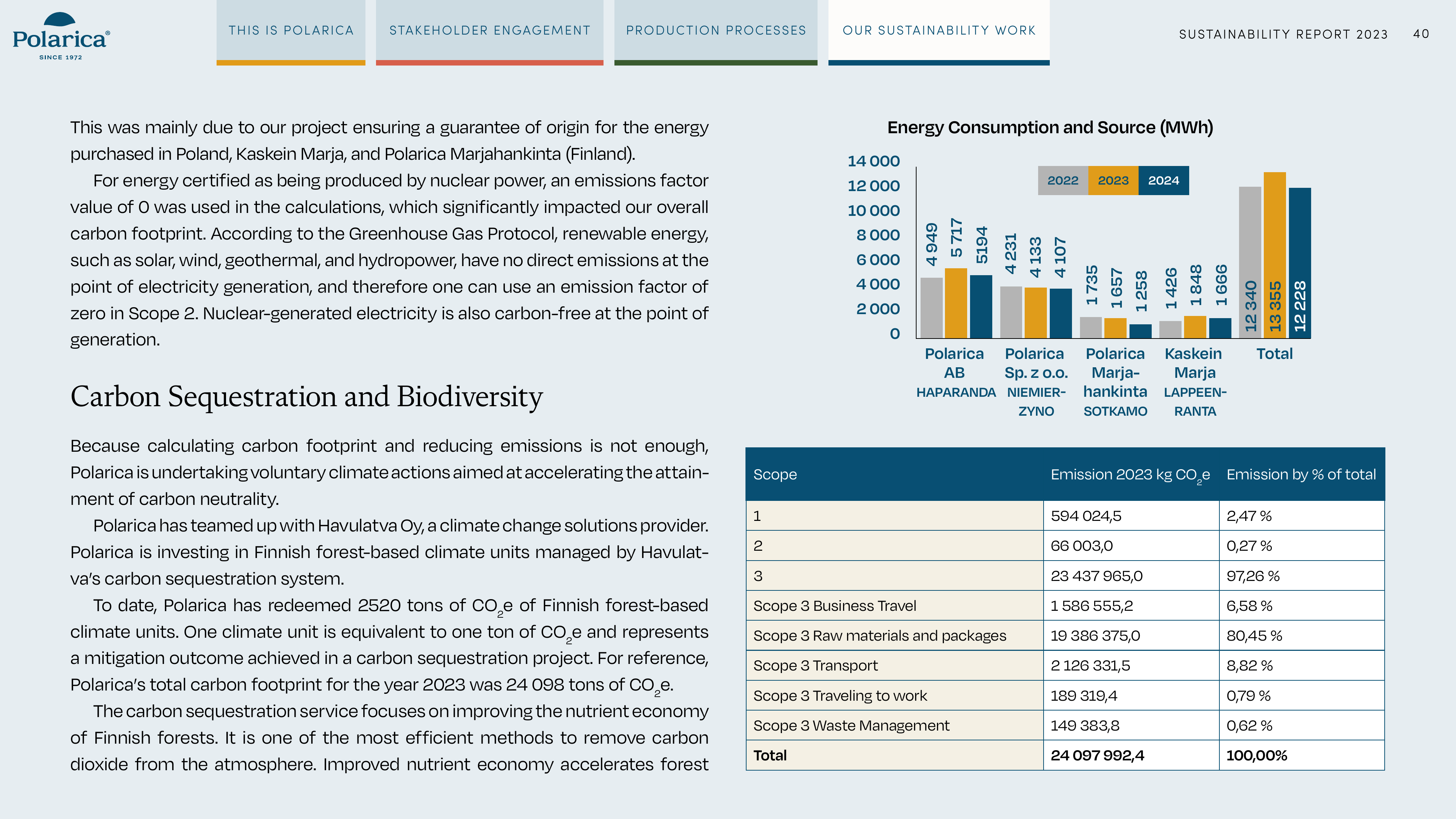Click the 149 383,8 cell

point(1131,725)
